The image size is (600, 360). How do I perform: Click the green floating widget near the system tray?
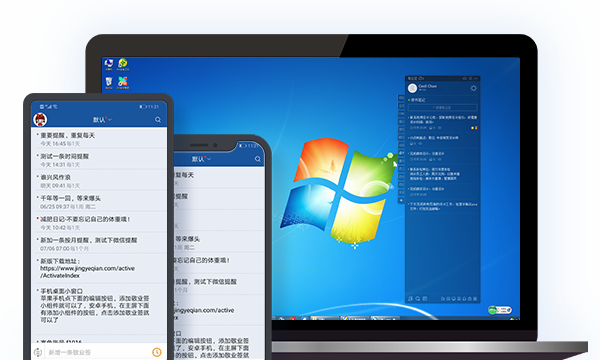click(x=500, y=310)
